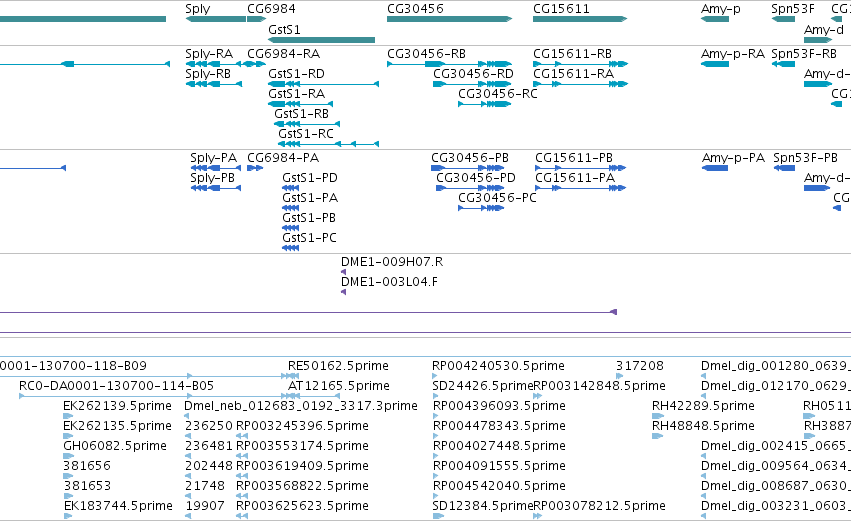
Task: Select feature 19907
Action: [x=205, y=506]
